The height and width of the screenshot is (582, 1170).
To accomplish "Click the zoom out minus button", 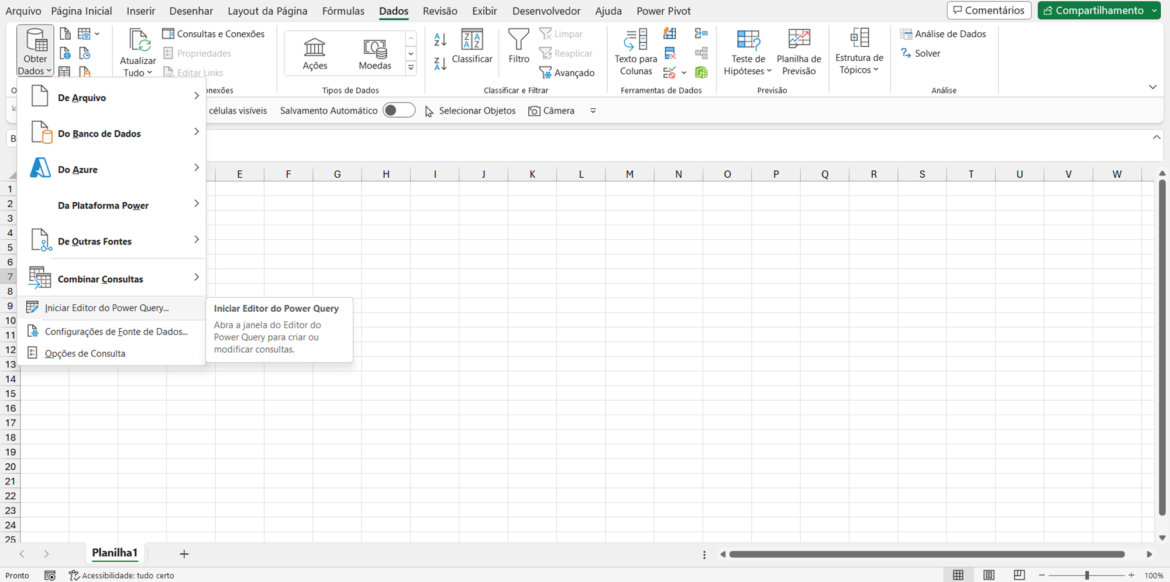I will (1042, 575).
